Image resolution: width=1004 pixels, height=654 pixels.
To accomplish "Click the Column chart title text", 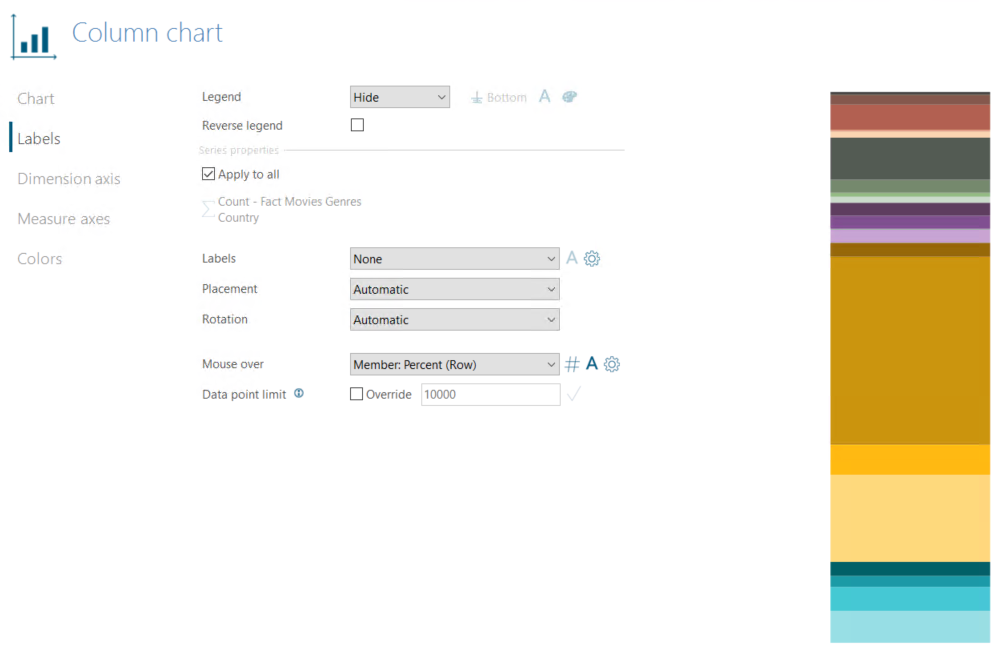I will (147, 33).
